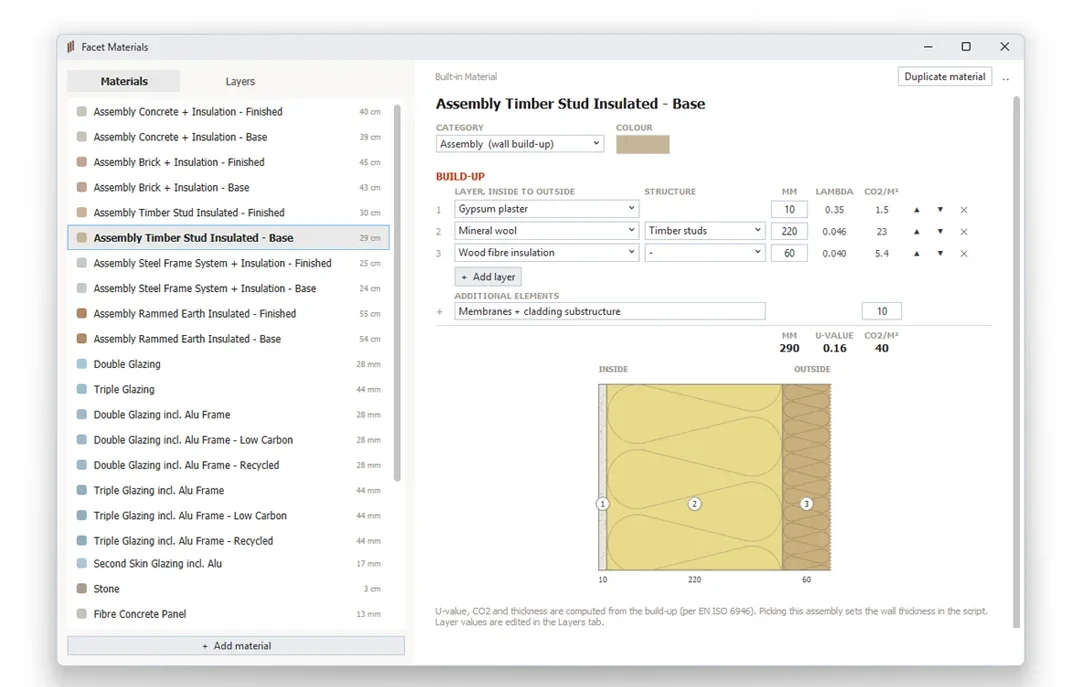Switch to the Materials tab
1080x687 pixels.
pos(124,81)
